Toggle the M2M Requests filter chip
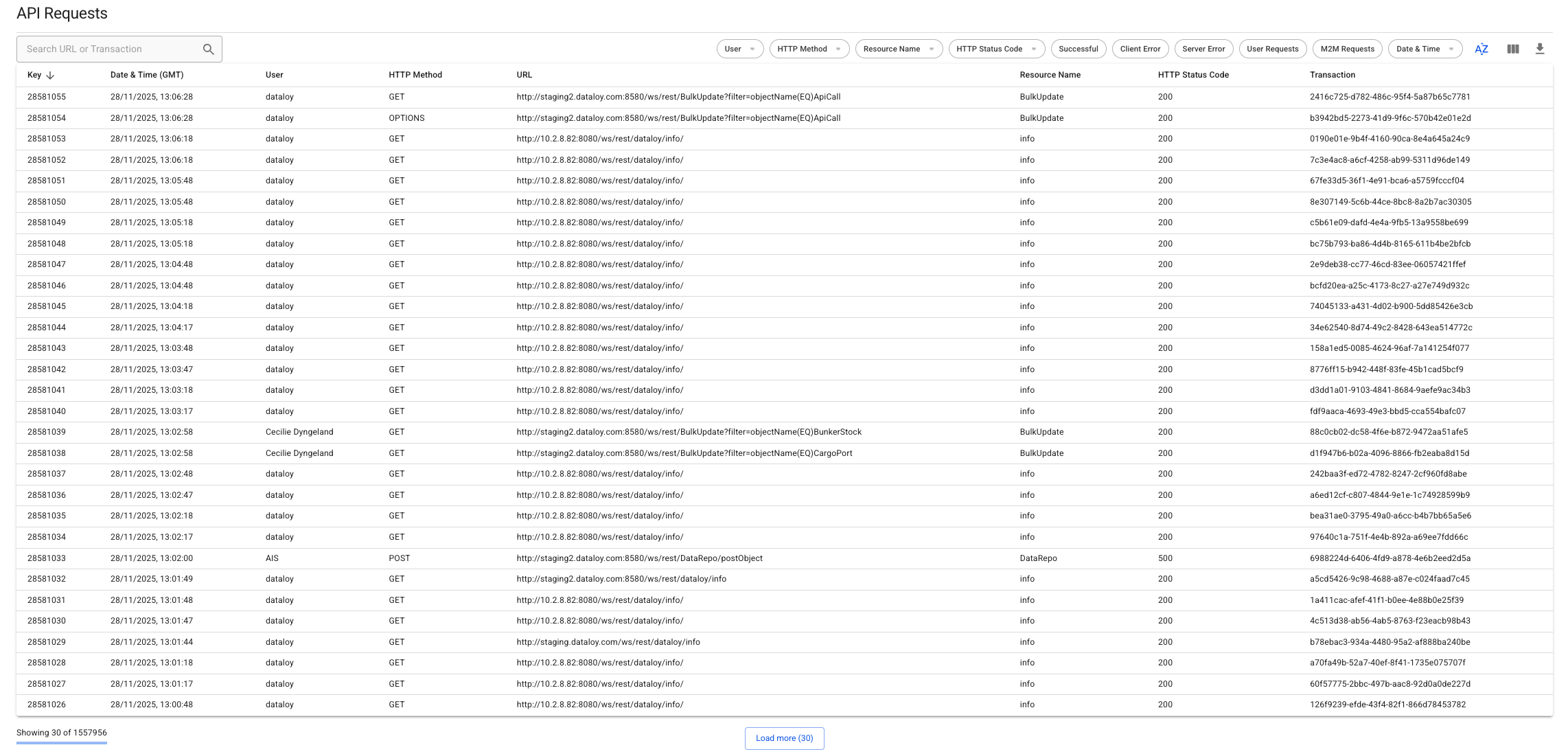 click(1347, 49)
